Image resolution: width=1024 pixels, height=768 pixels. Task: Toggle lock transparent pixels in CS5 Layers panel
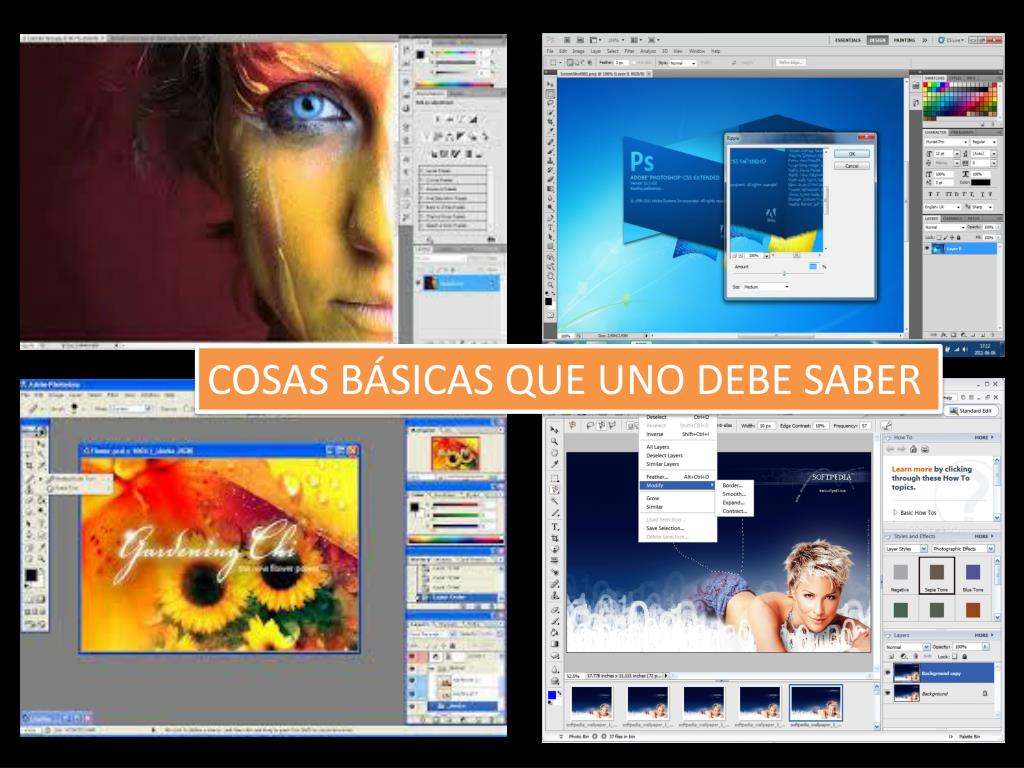940,237
